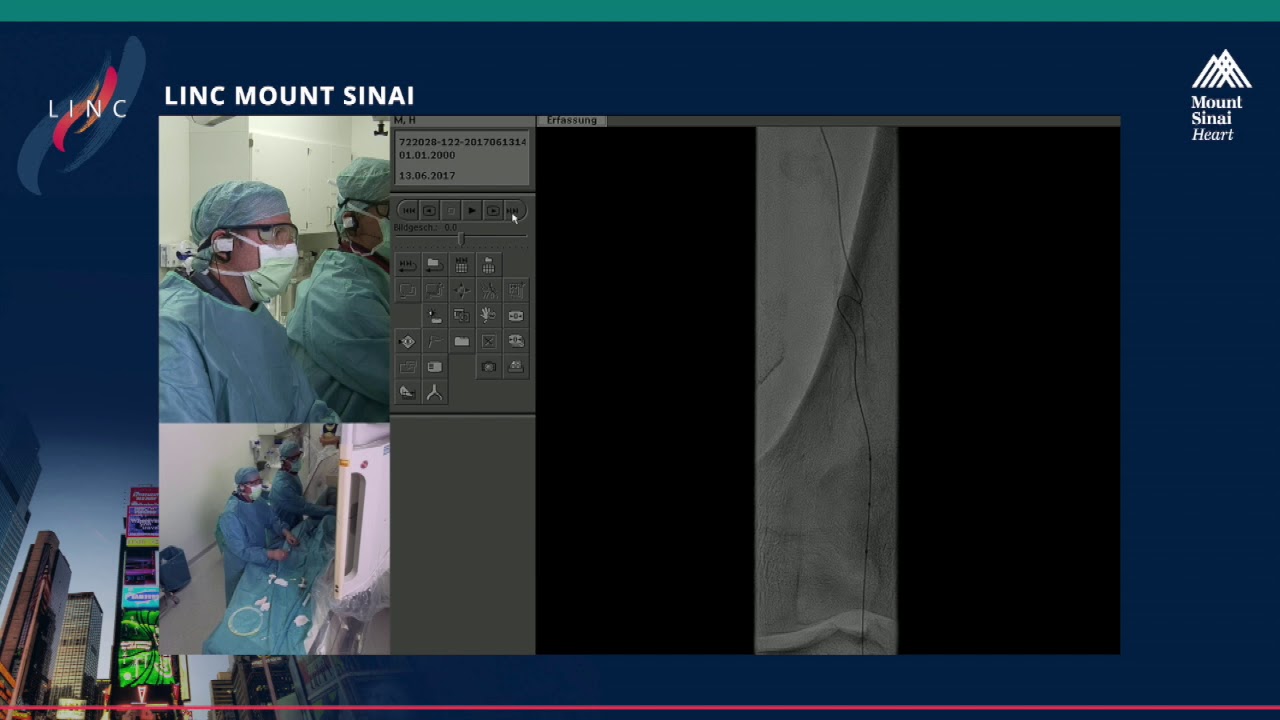
Task: Switch to the Erfassung tab
Action: [572, 120]
